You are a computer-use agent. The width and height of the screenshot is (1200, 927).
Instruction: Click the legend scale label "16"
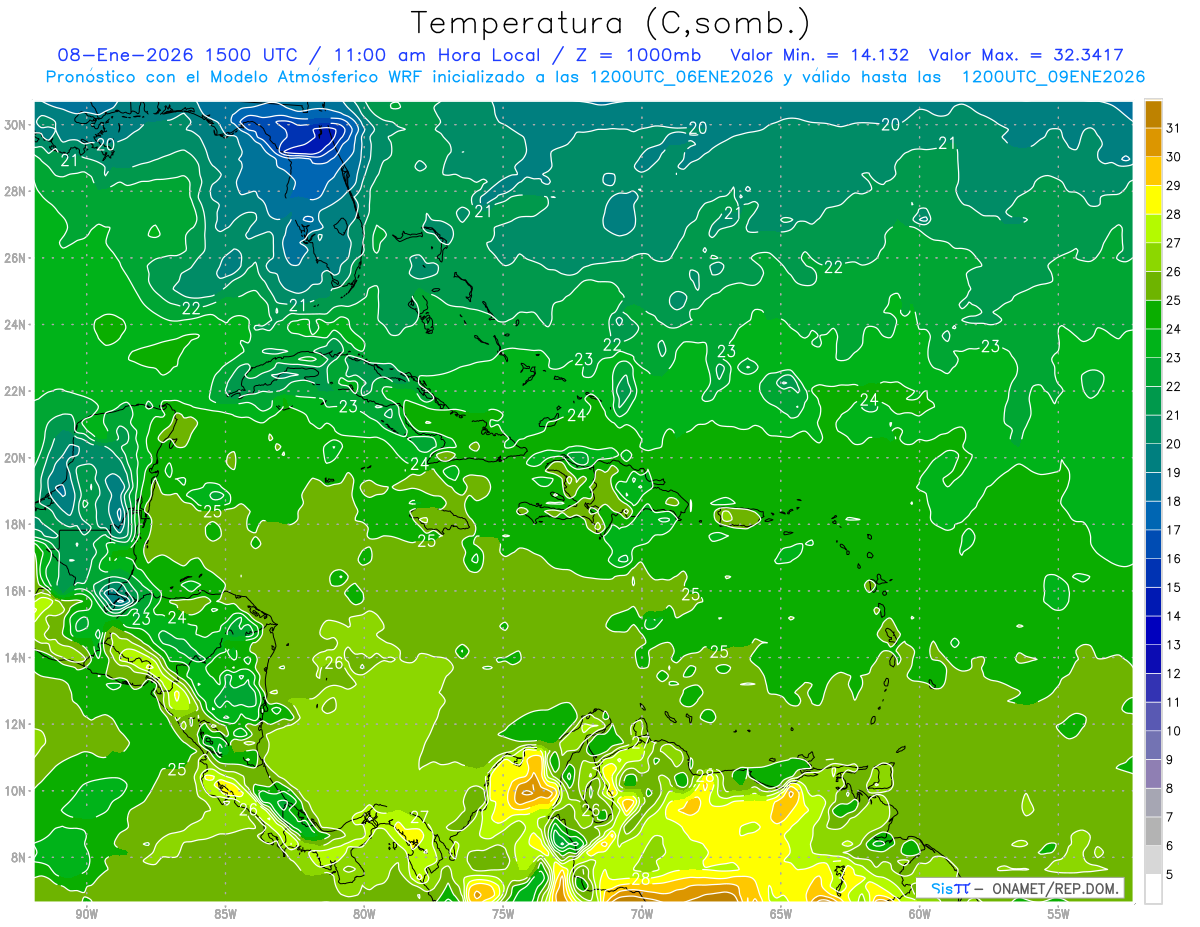click(1174, 559)
